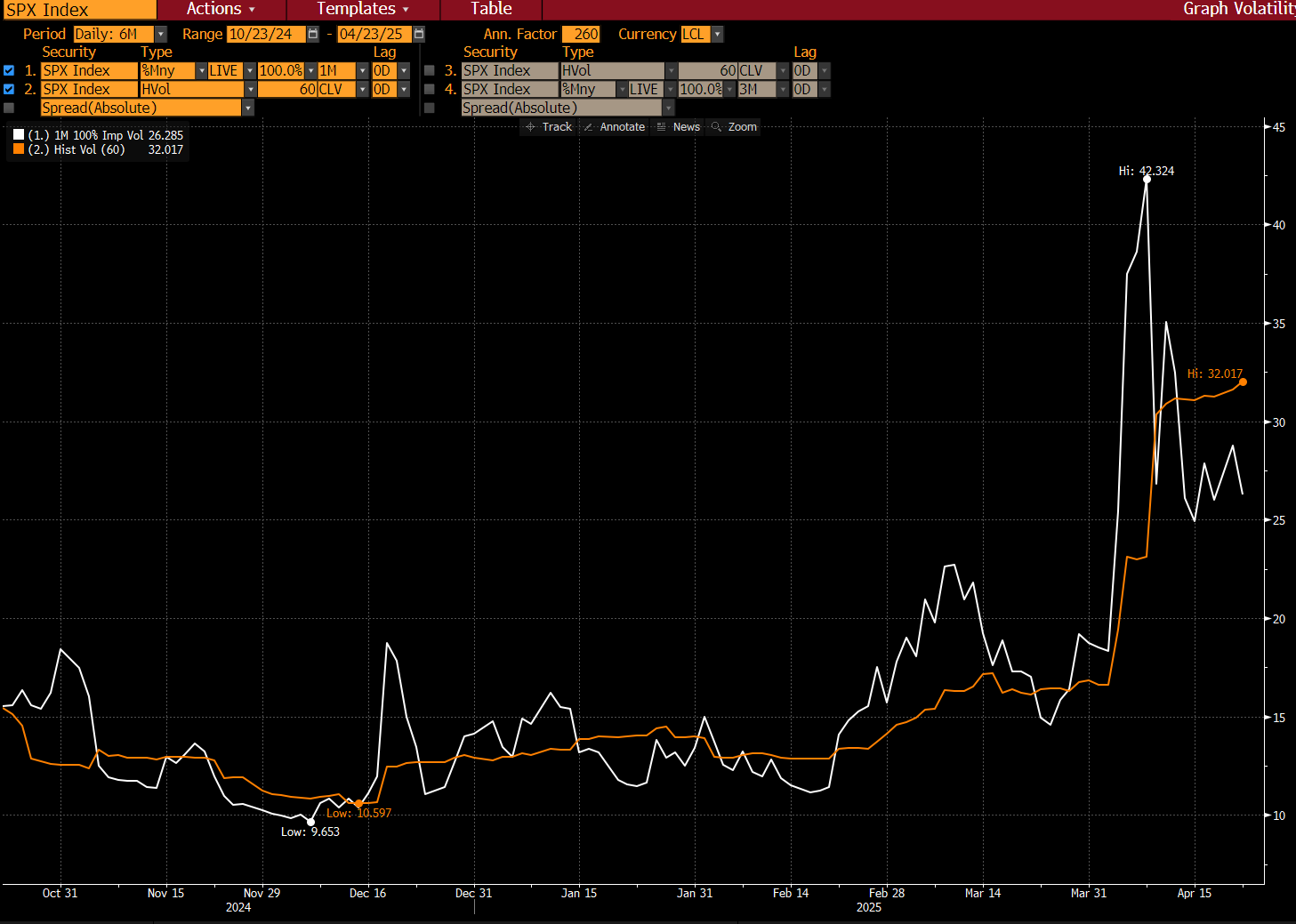Uncheck the checkbox for series 2 SPX Index

click(x=9, y=89)
